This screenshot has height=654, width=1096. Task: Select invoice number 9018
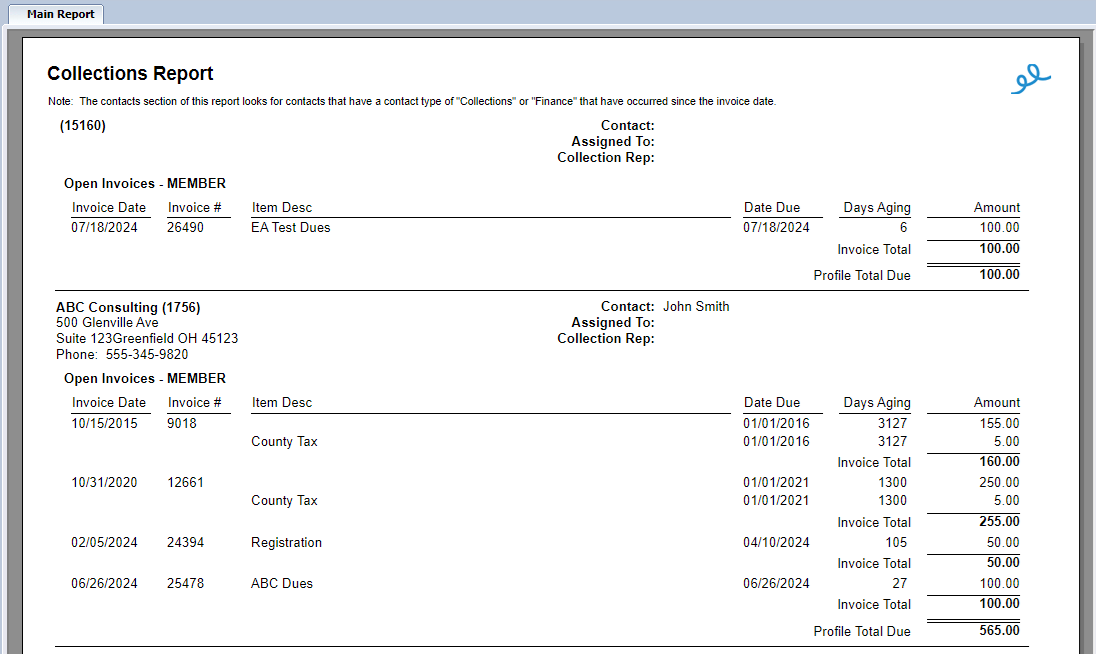click(182, 423)
